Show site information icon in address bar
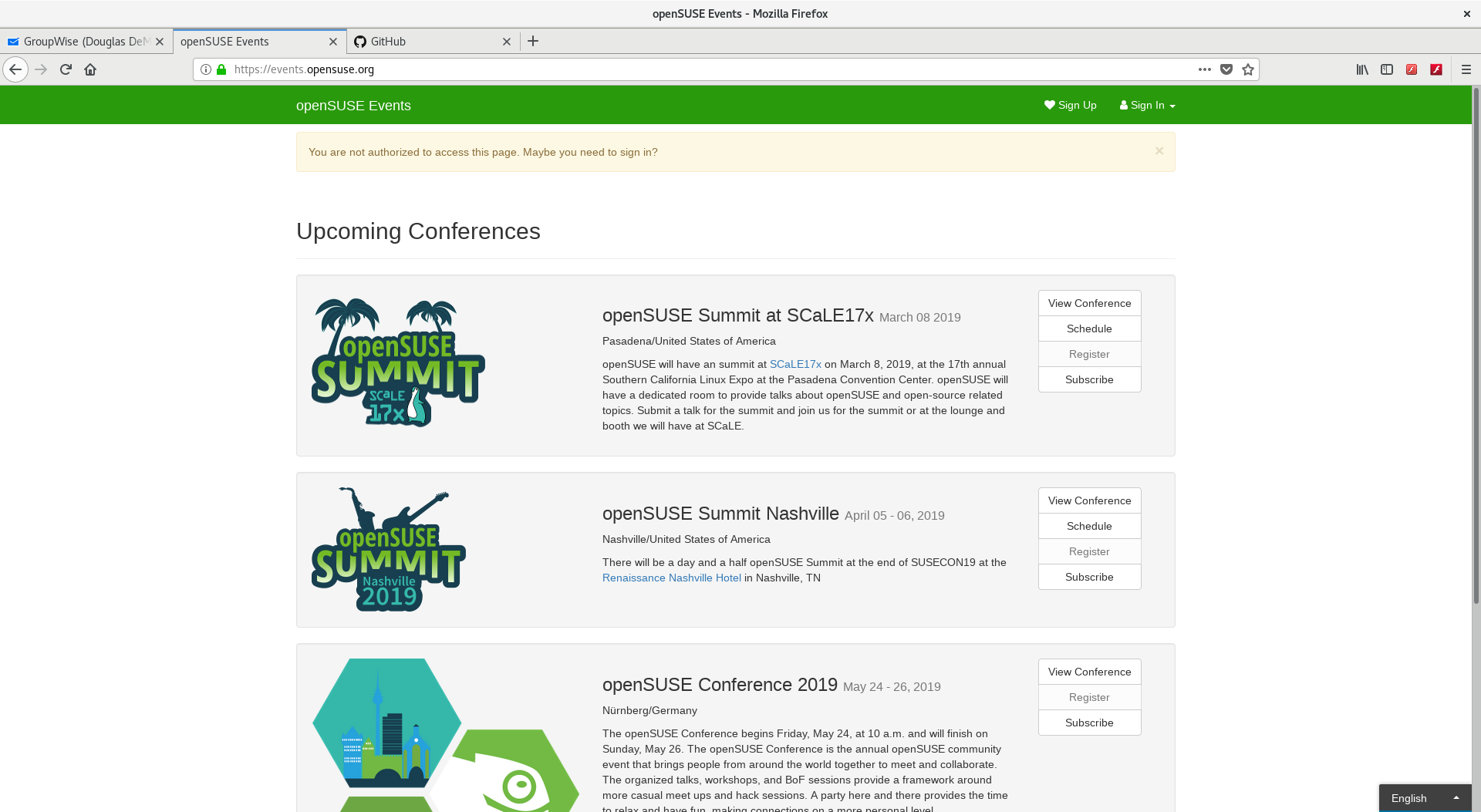1481x812 pixels. (x=206, y=69)
